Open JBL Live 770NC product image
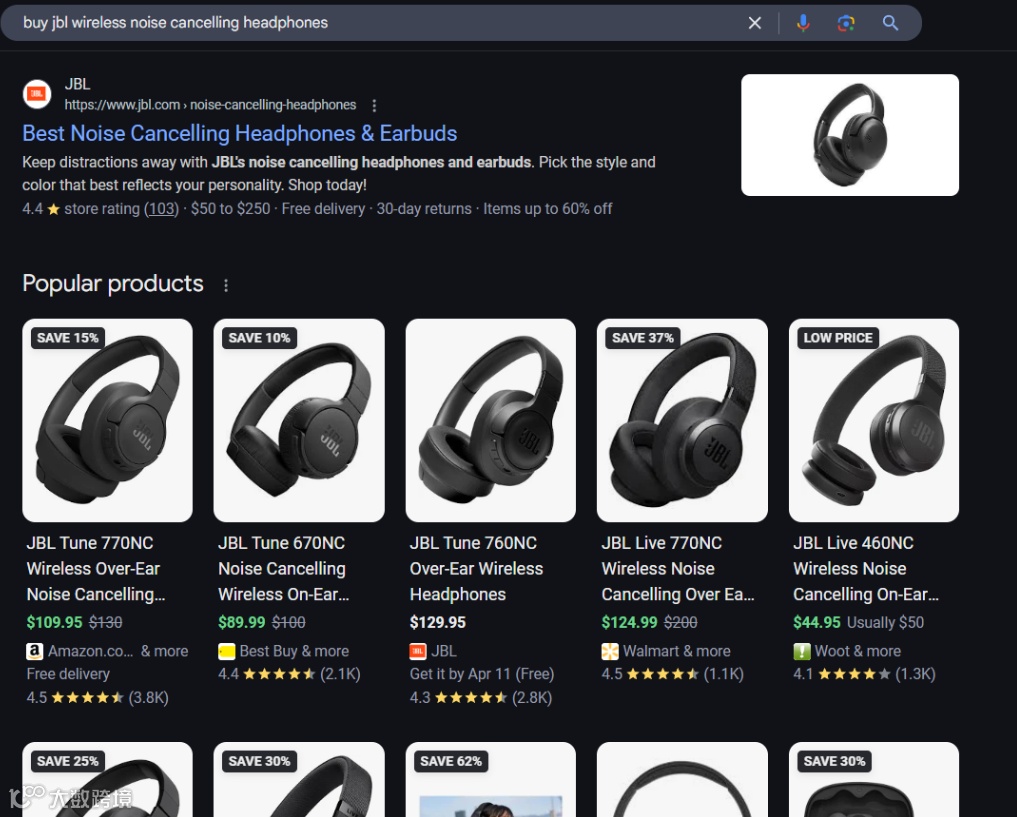1017x817 pixels. [x=682, y=420]
